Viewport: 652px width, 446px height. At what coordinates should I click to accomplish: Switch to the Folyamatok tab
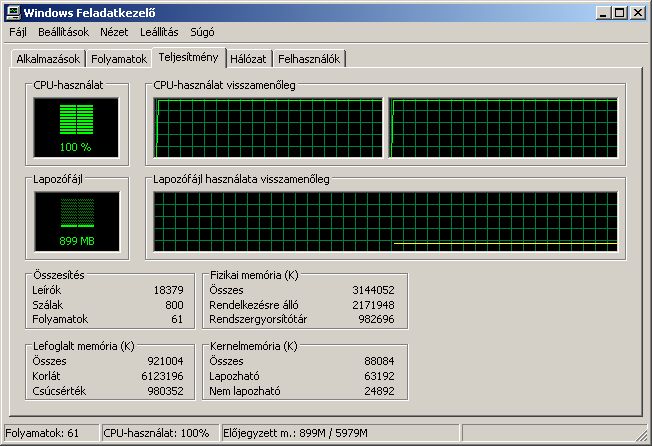(x=119, y=59)
